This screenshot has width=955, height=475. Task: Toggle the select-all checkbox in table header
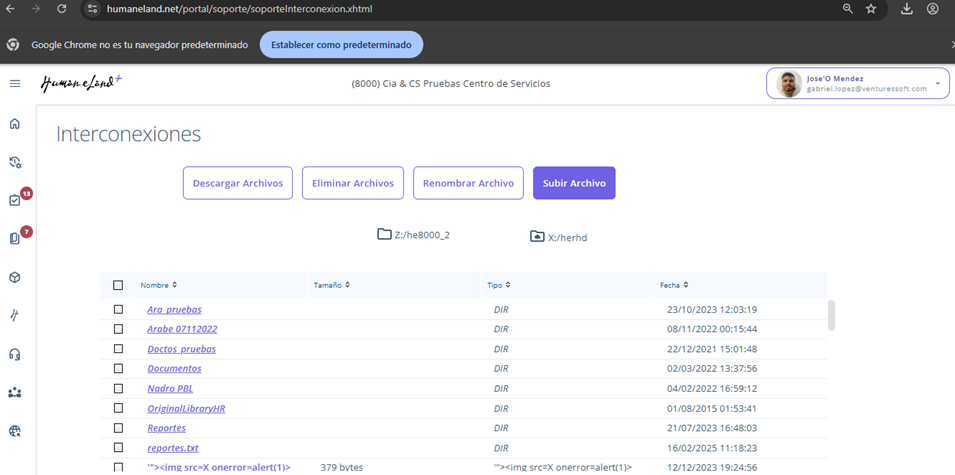coord(118,285)
